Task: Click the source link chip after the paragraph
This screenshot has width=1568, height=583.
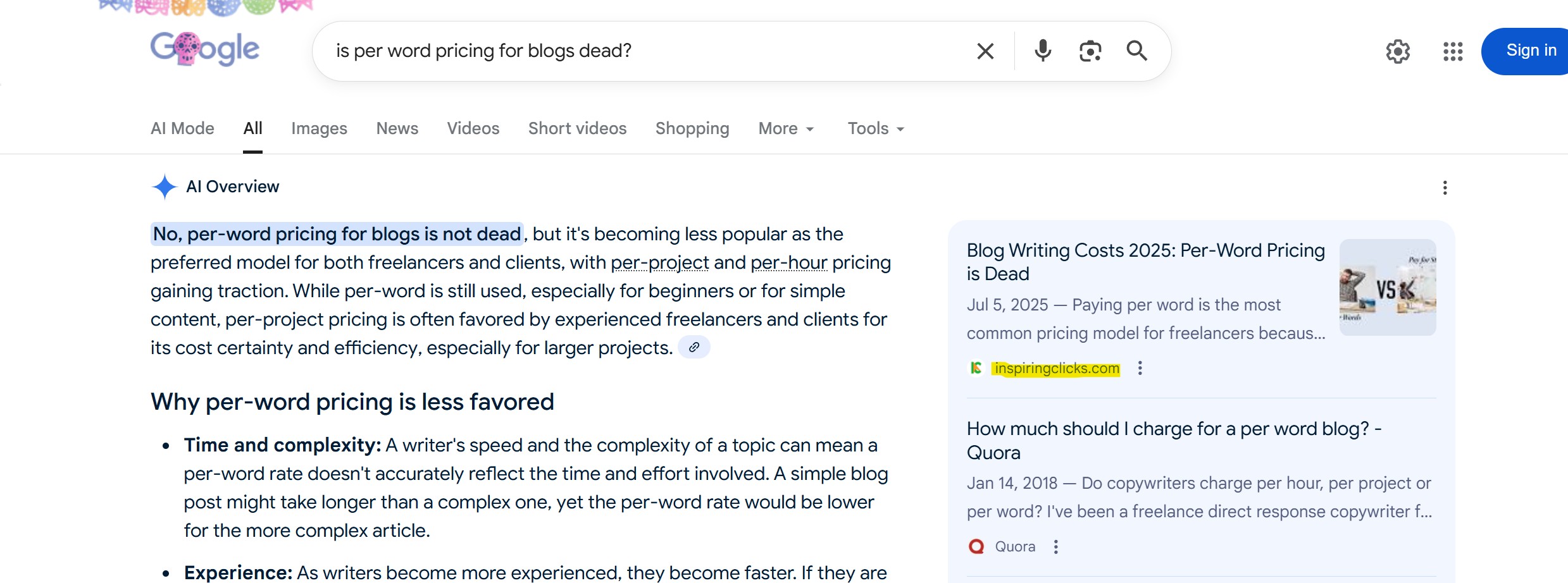Action: click(694, 347)
